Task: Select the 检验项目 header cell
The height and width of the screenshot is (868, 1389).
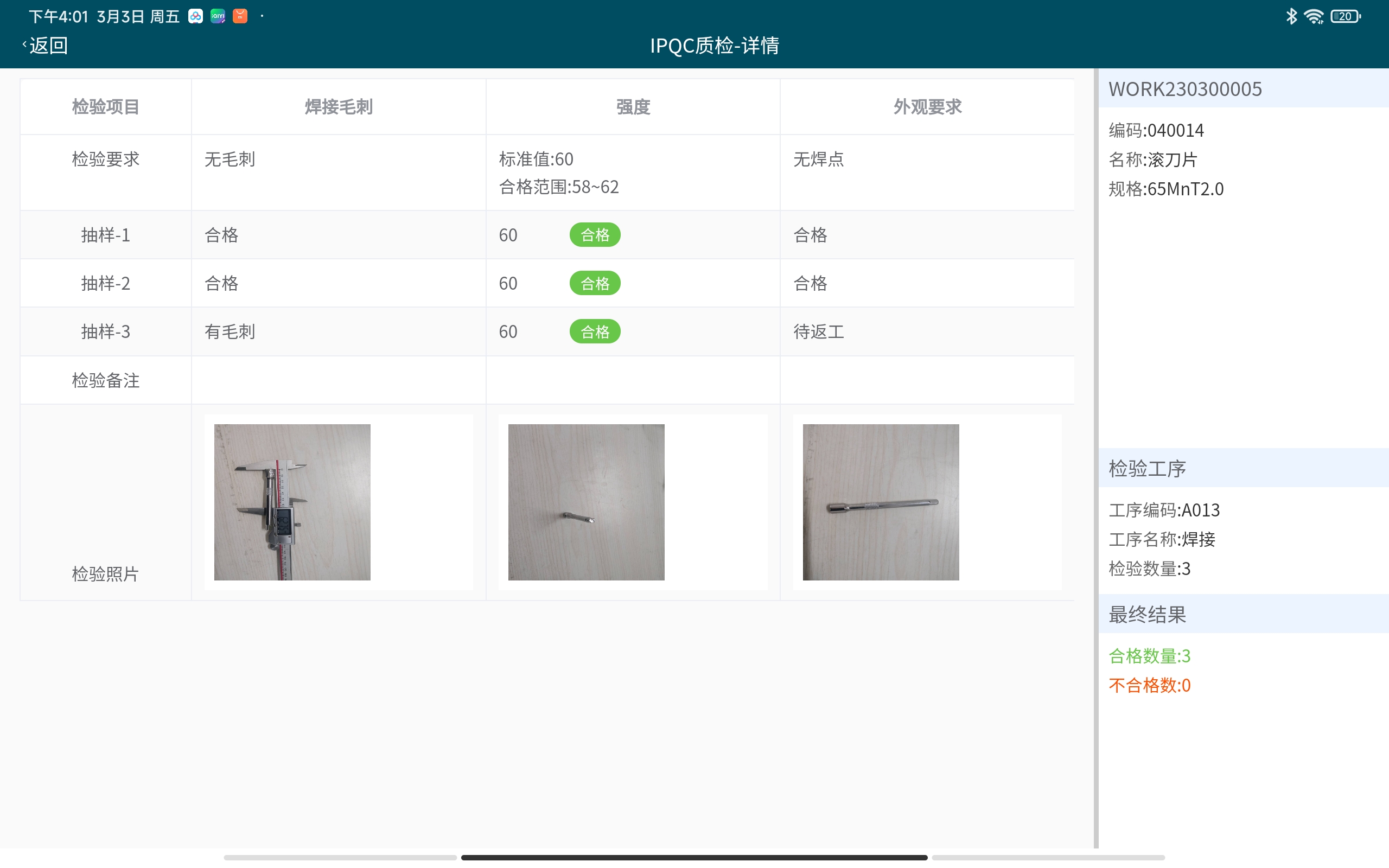Action: (106, 107)
